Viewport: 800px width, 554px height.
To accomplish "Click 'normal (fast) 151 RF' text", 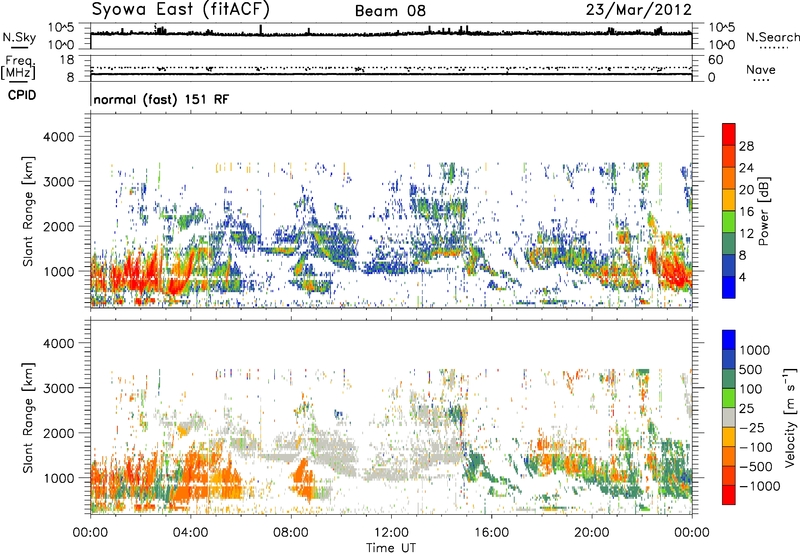I will pos(161,99).
